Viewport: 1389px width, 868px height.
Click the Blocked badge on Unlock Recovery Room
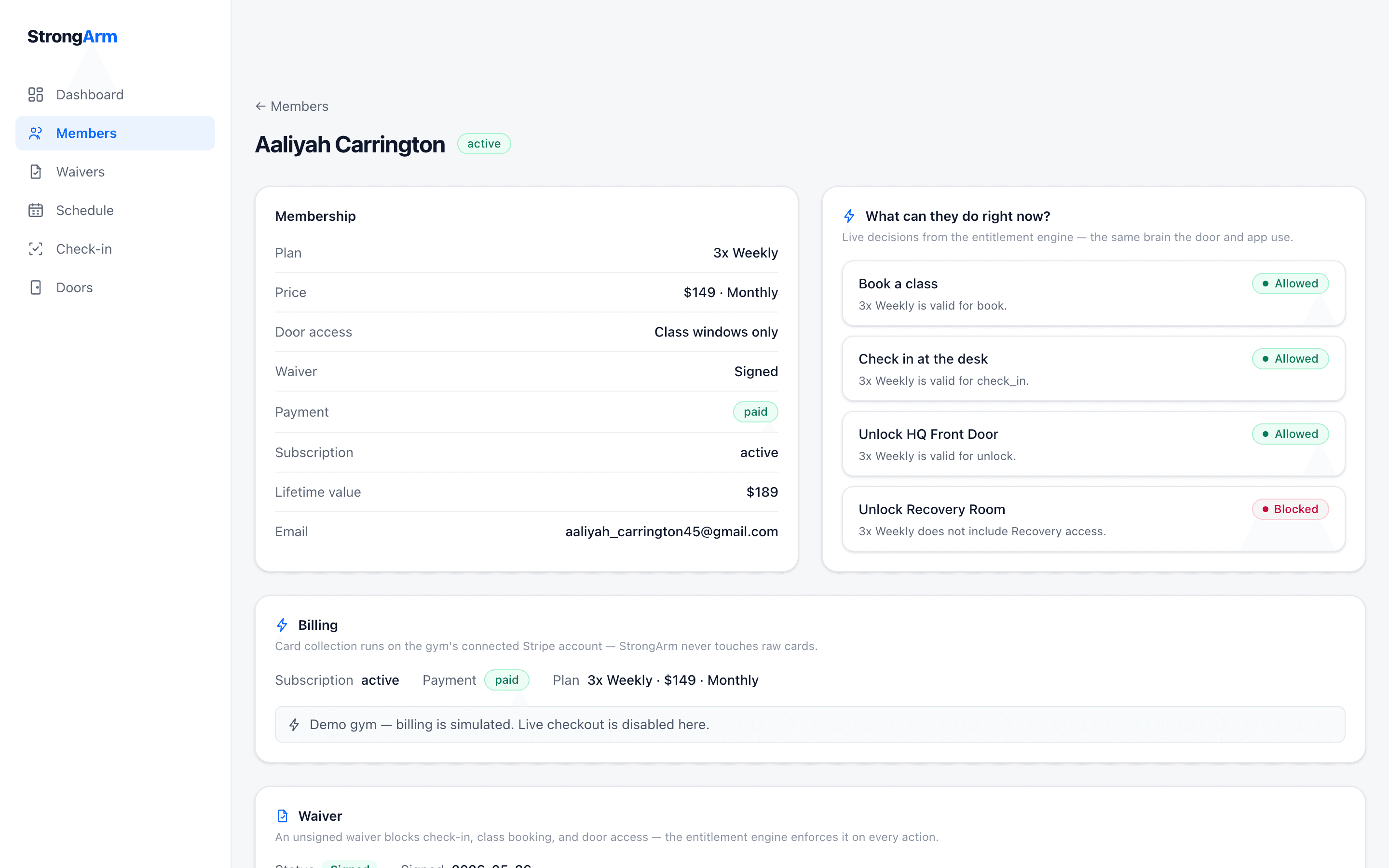[x=1290, y=509]
